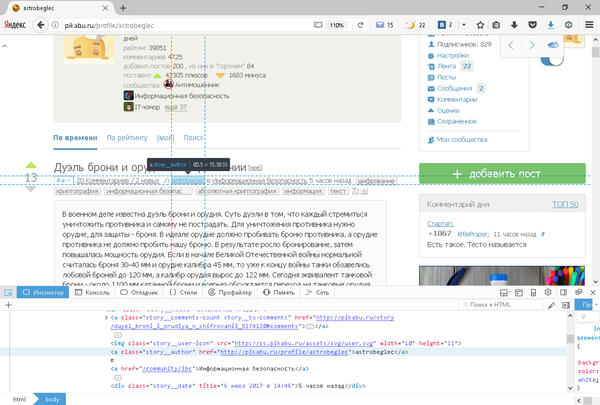Viewport: 600px width, 405px height.
Task: Click the previous arrow in the floating navigator
Action: [x=512, y=45]
